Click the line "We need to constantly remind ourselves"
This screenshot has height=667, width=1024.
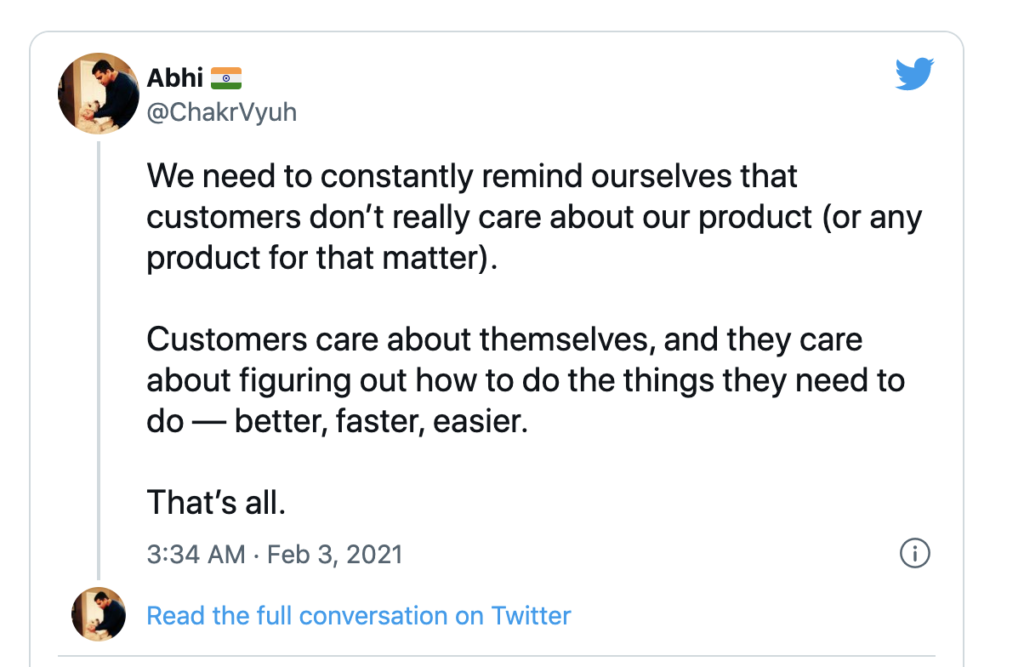point(472,177)
